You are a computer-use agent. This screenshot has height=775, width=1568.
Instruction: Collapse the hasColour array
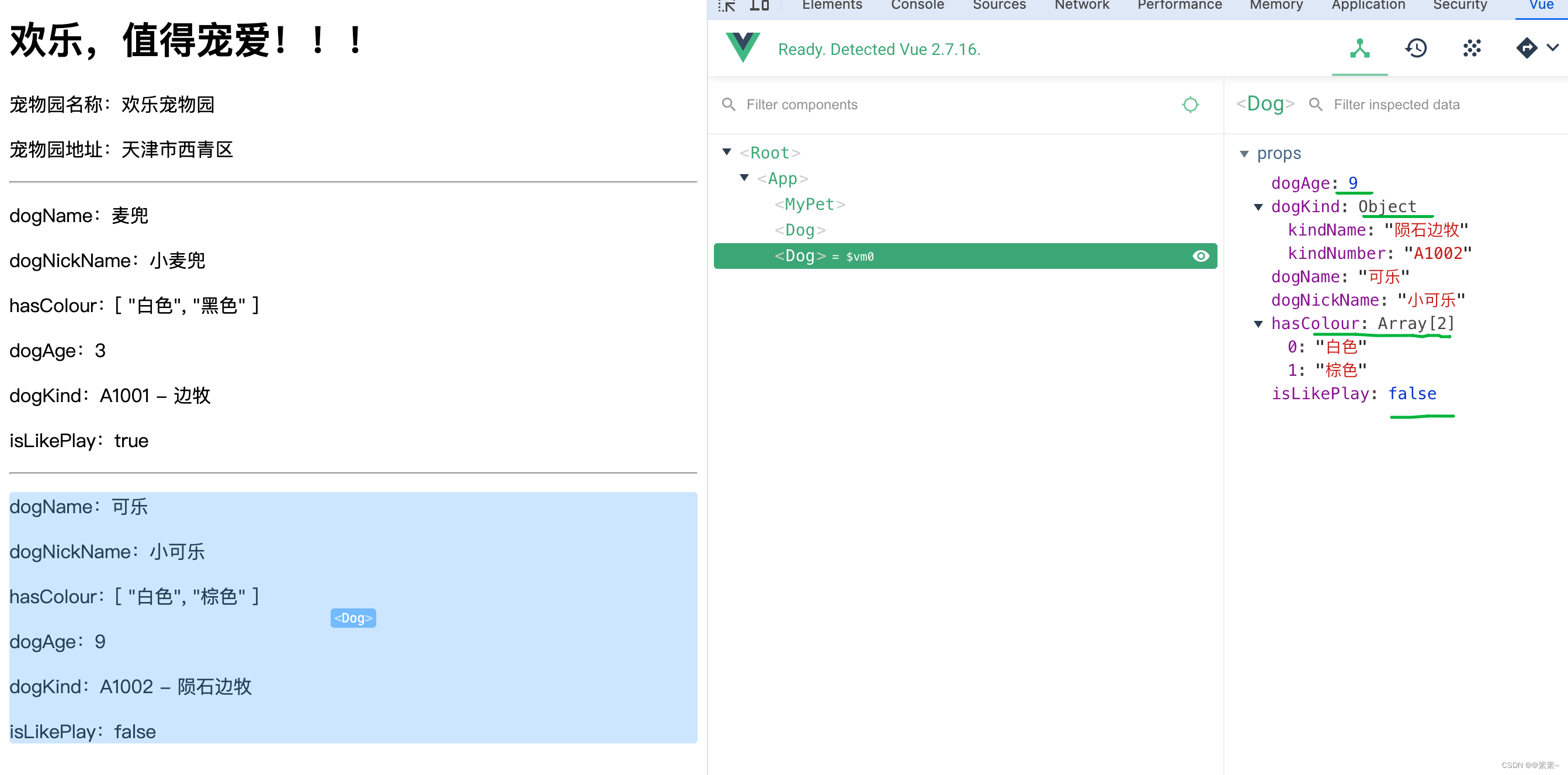pos(1258,324)
